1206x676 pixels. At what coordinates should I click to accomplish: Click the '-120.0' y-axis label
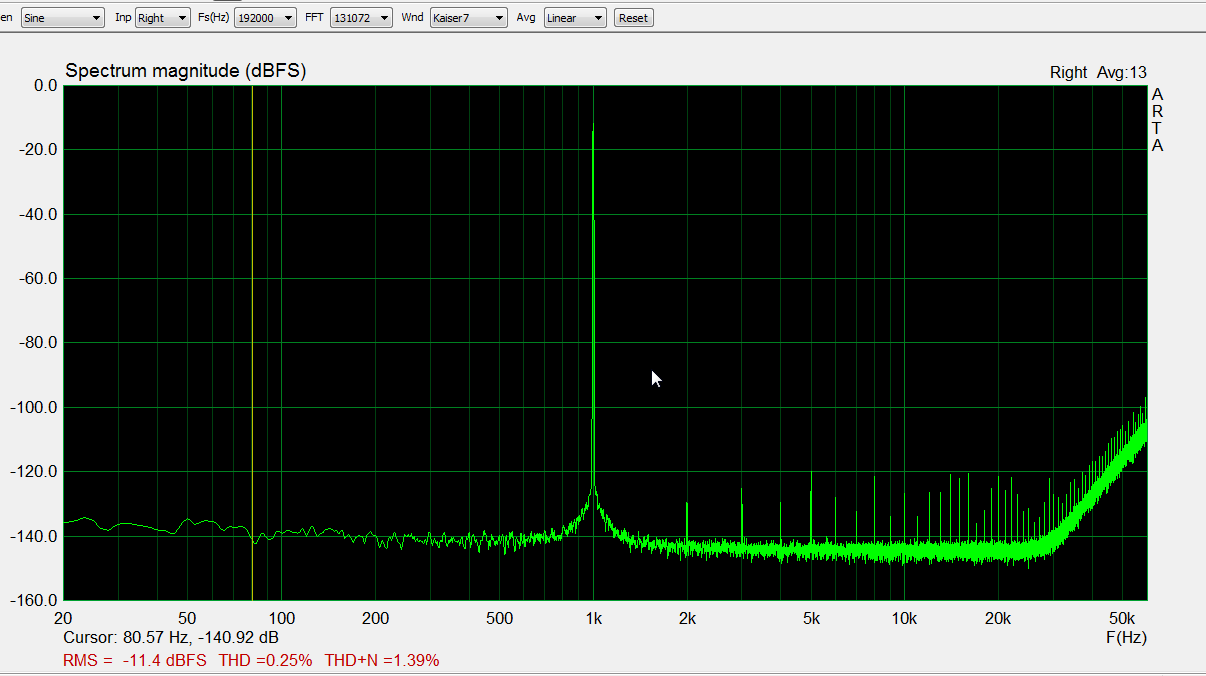click(35, 472)
